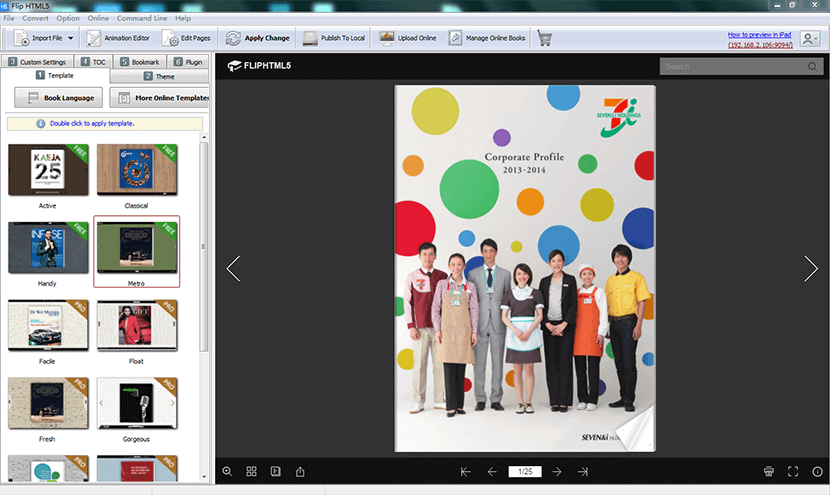
Task: Go to previous page arrow in bottom bar
Action: 492,471
